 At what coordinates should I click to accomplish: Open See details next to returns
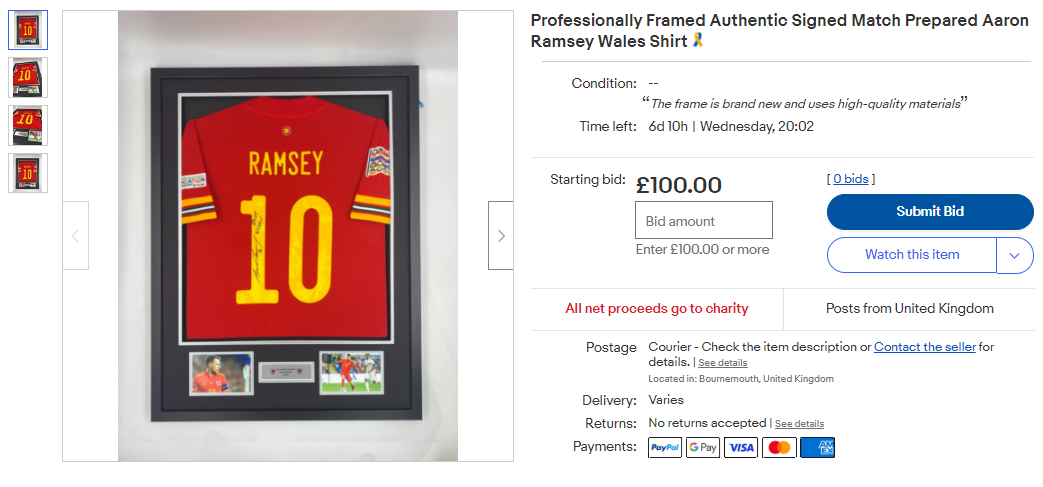tap(799, 424)
